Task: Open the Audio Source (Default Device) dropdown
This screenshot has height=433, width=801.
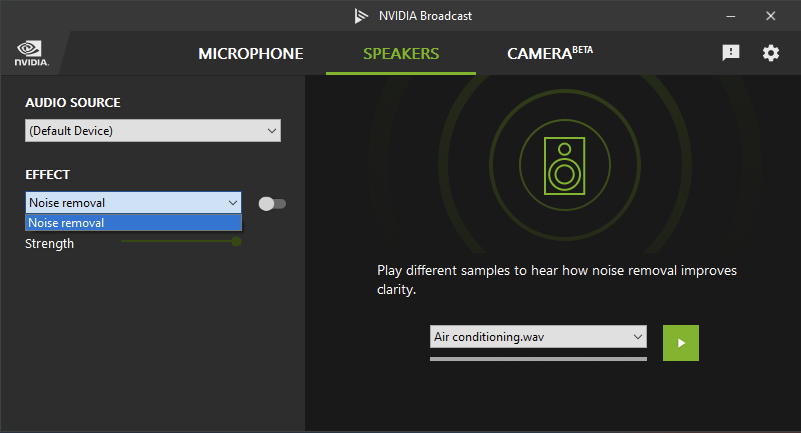Action: tap(153, 131)
